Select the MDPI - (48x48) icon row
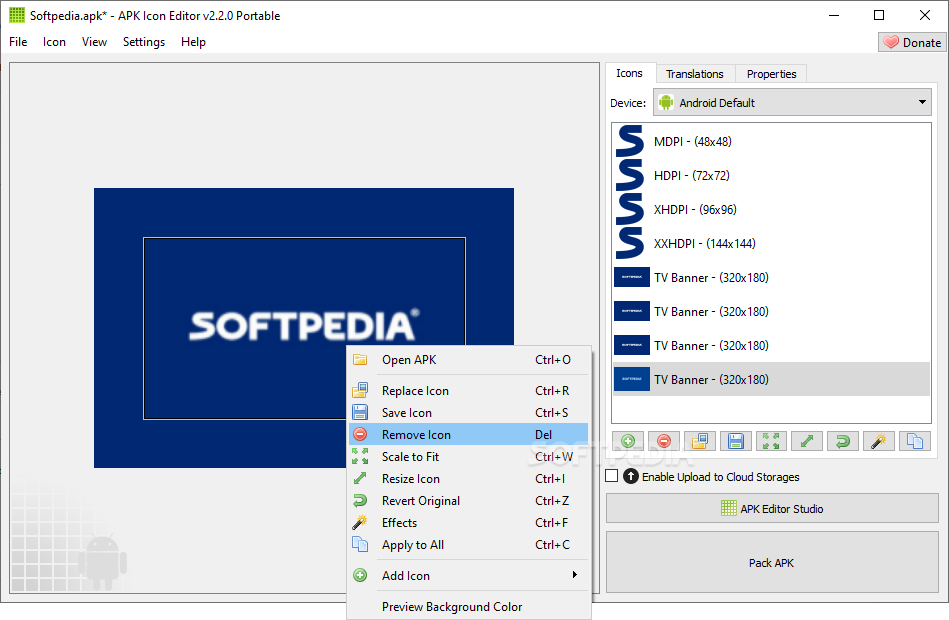This screenshot has width=949, height=620. click(x=771, y=142)
